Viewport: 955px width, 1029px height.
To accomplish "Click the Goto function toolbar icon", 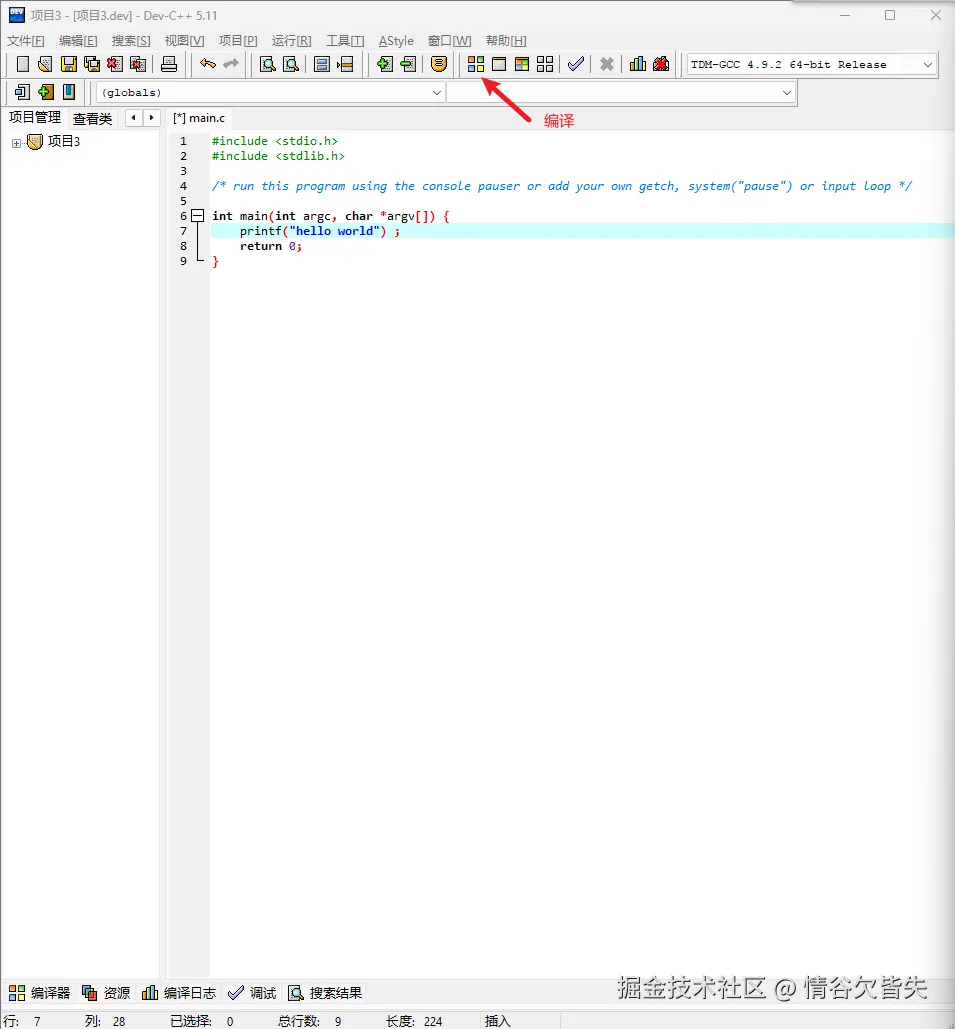I will pyautogui.click(x=322, y=64).
